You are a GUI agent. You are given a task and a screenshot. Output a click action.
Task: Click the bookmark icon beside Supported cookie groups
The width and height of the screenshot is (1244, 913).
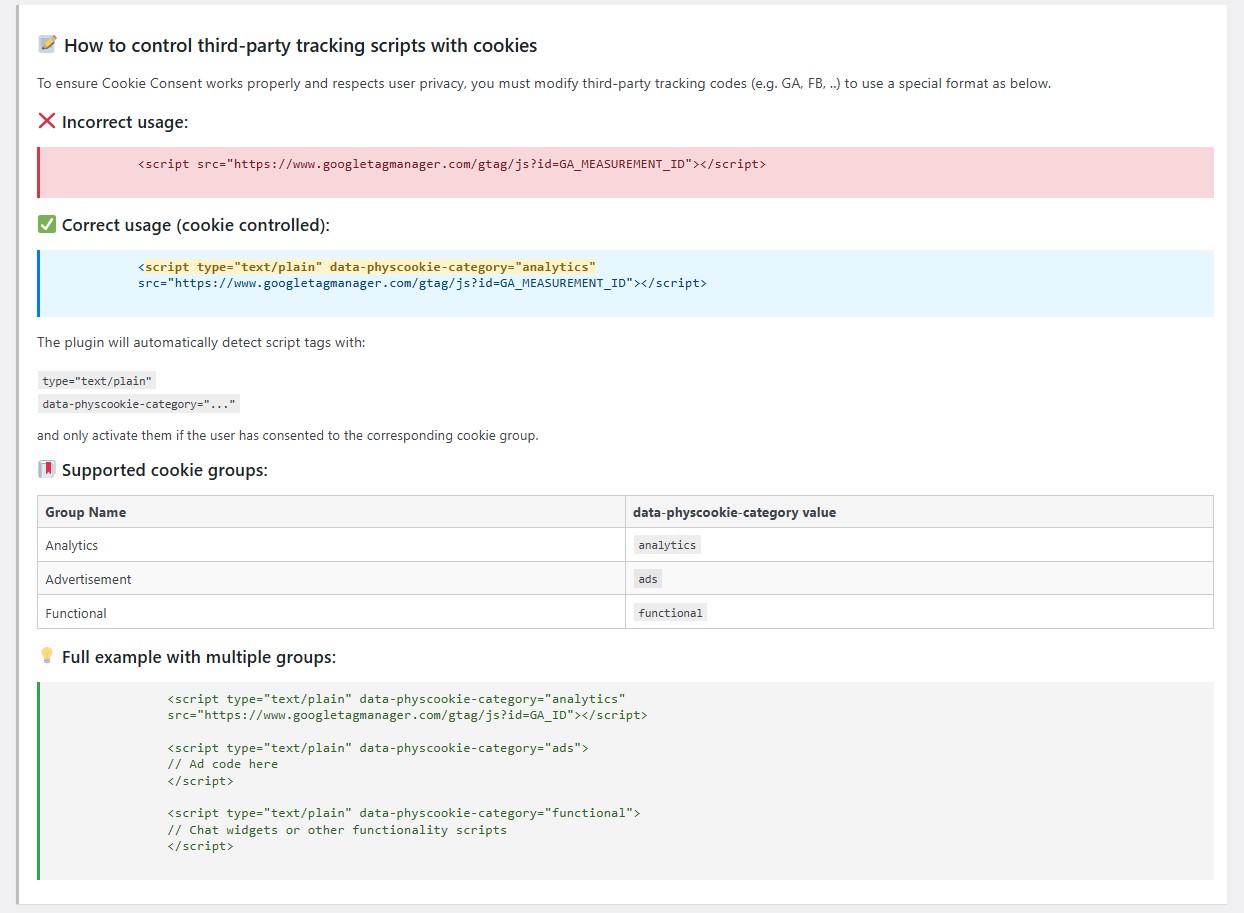click(x=47, y=469)
